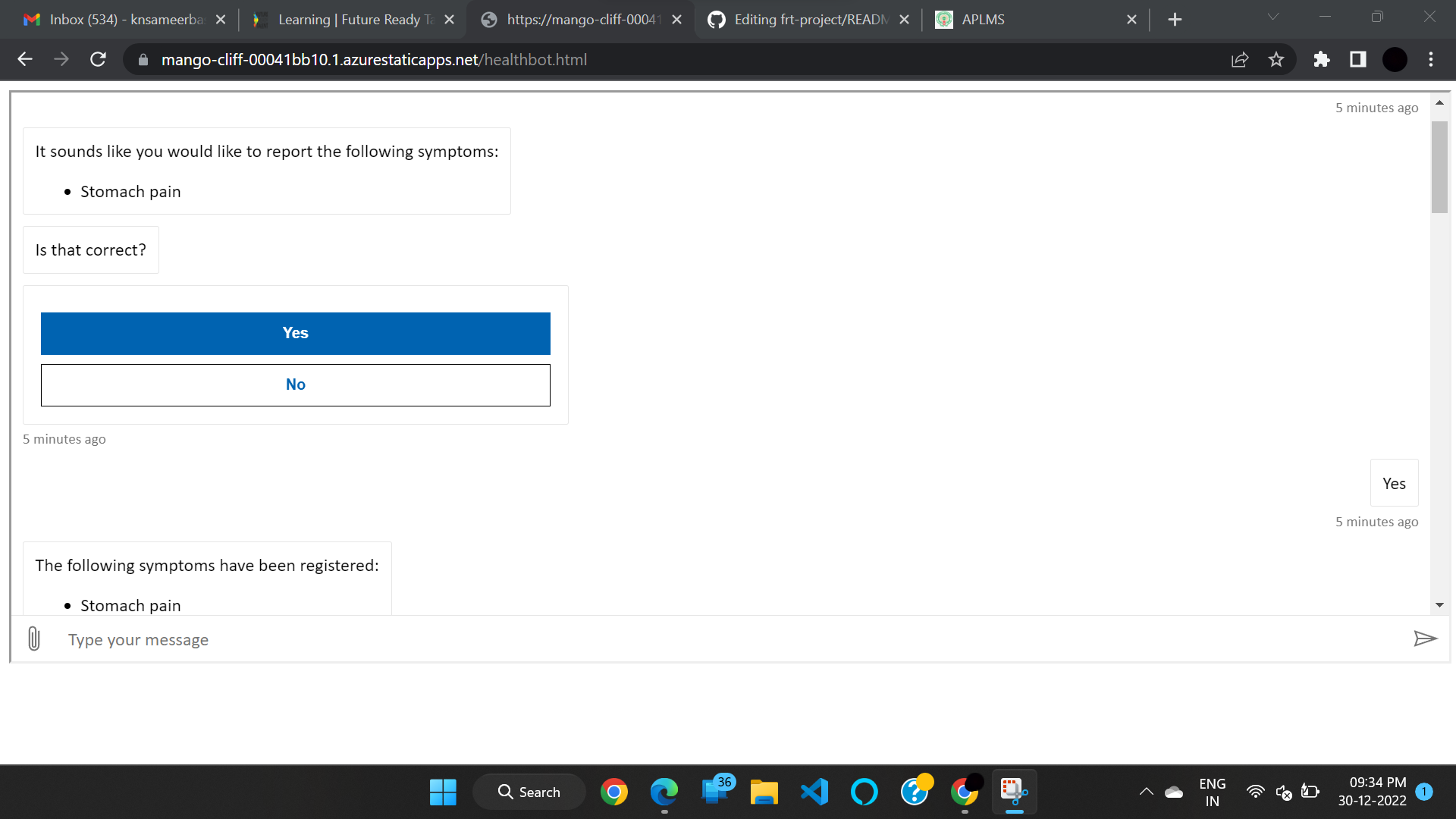1456x819 pixels.
Task: Click the share icon in the address bar
Action: 1239,59
